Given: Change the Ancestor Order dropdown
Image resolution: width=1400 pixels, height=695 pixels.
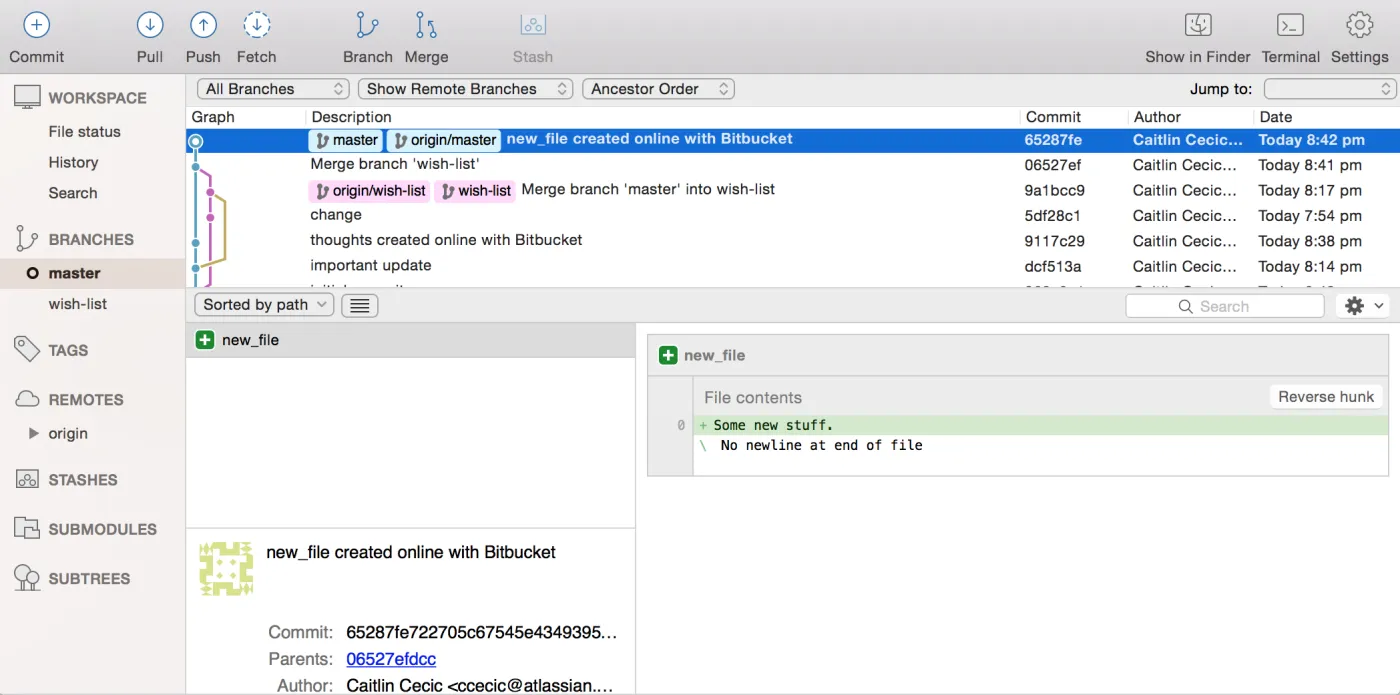Looking at the screenshot, I should pyautogui.click(x=658, y=89).
